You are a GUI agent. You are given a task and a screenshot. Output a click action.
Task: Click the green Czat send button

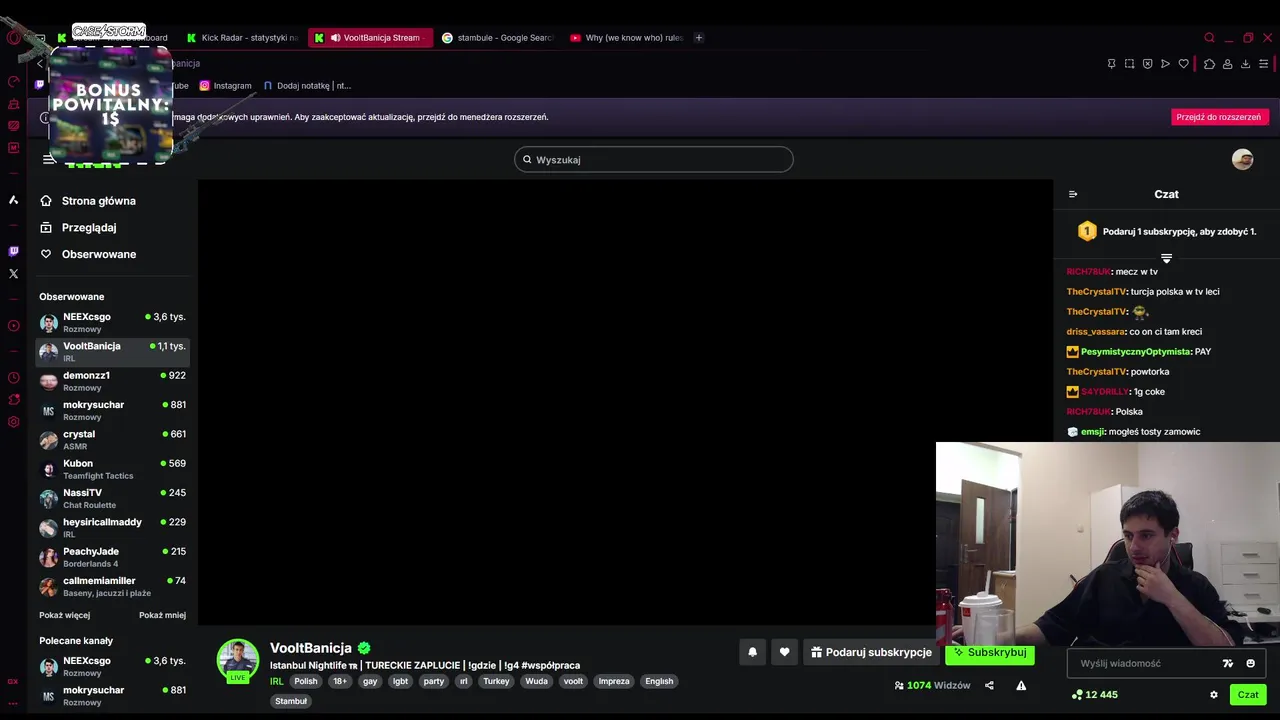(x=1248, y=694)
